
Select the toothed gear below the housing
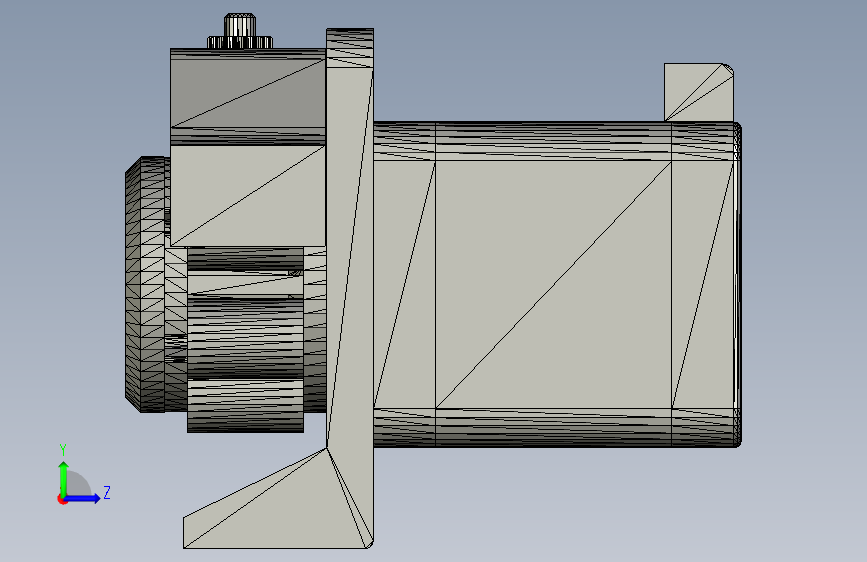coord(246,340)
